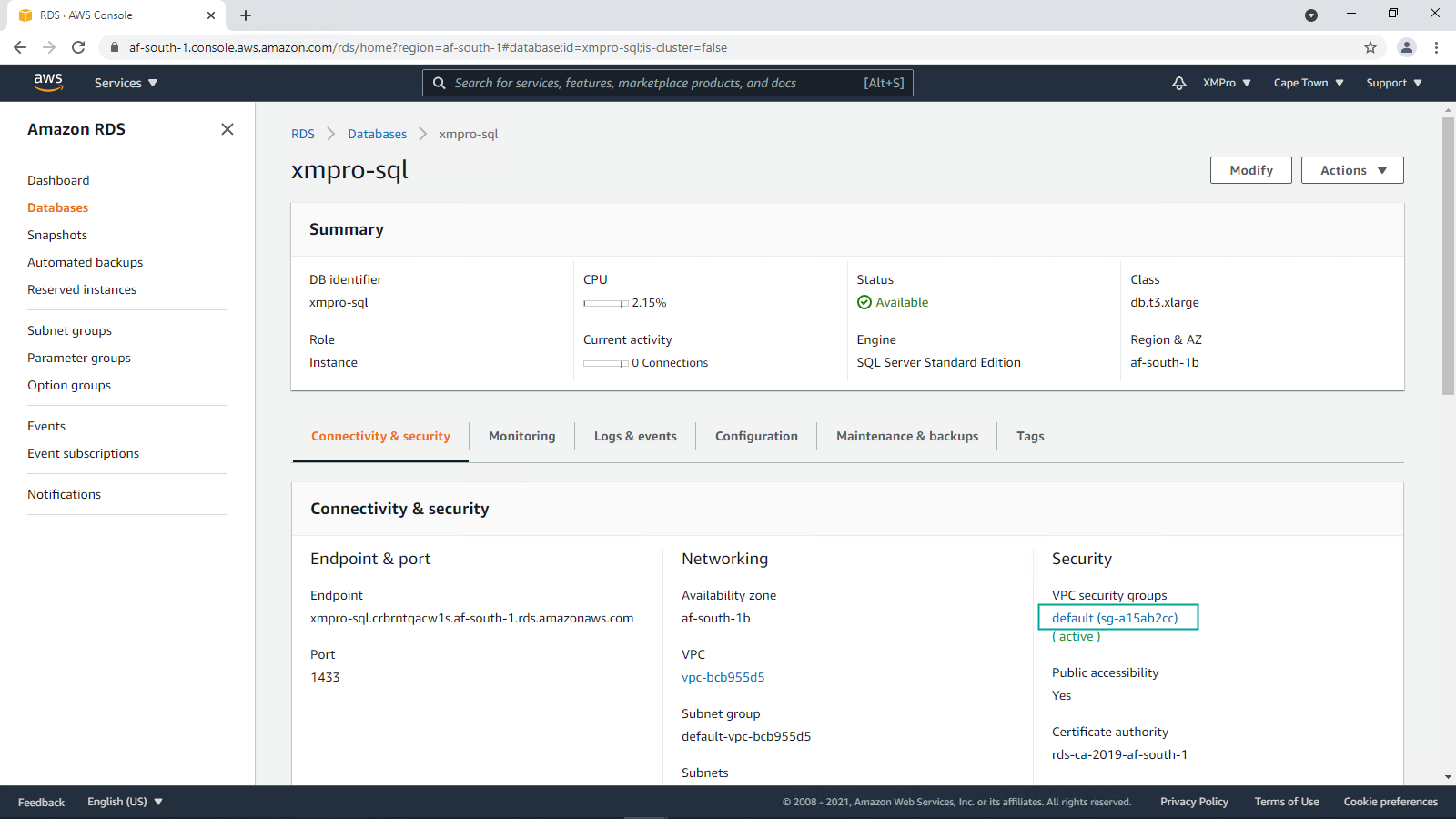
Task: Open the notifications bell icon
Action: (1178, 83)
